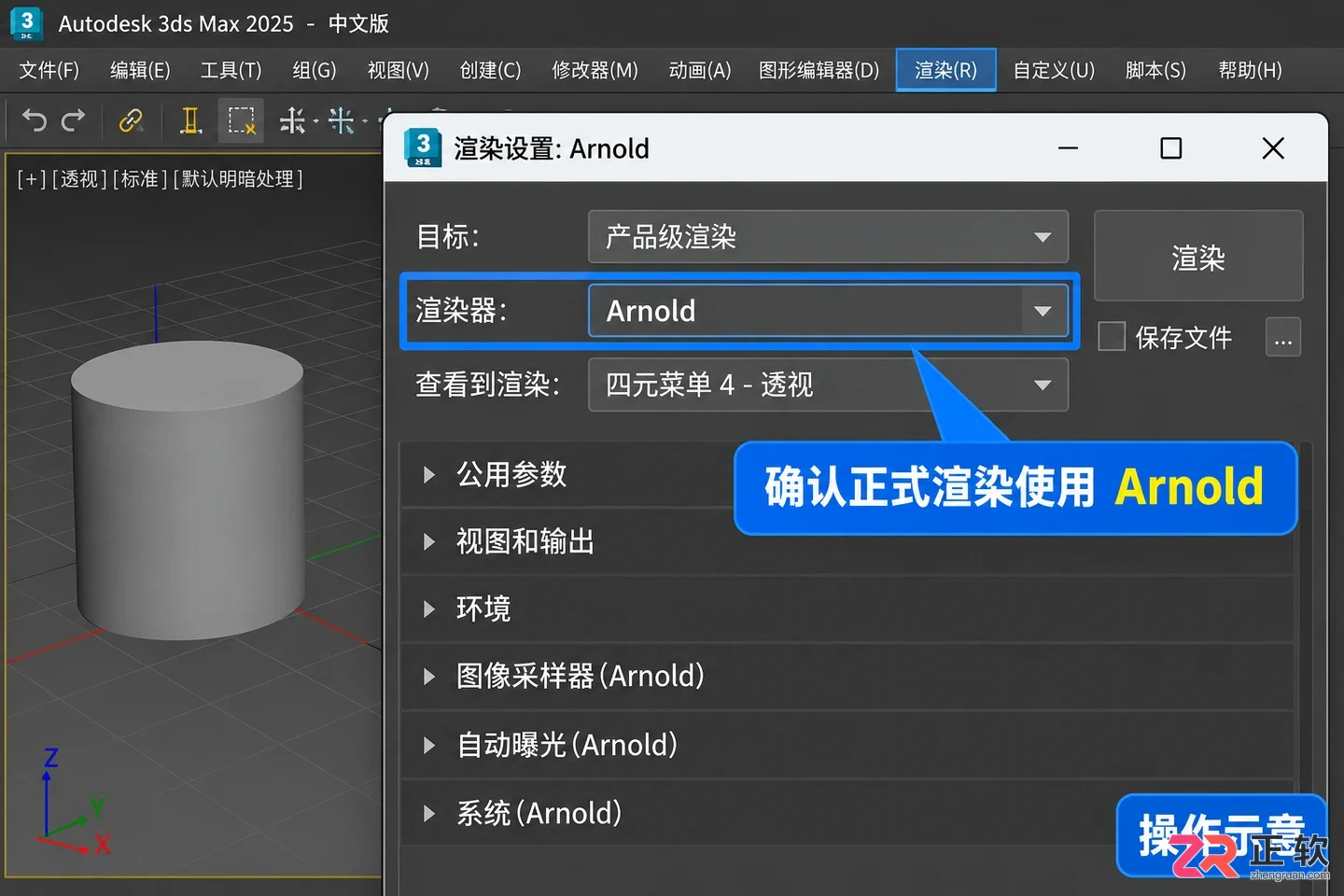The image size is (1344, 896).
Task: Open the 视图(V) menu
Action: coord(399,70)
